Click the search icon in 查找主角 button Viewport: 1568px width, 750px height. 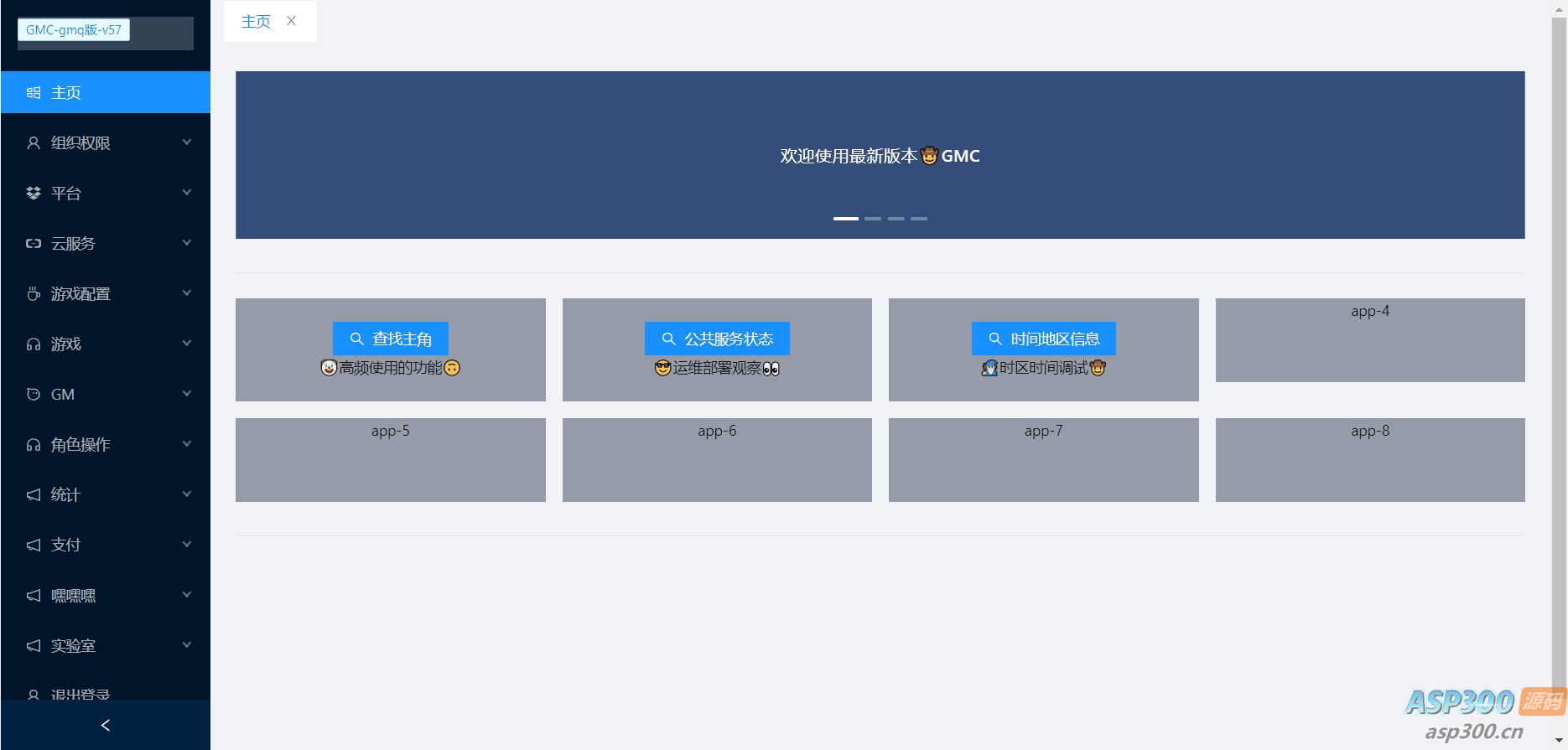pyautogui.click(x=356, y=339)
